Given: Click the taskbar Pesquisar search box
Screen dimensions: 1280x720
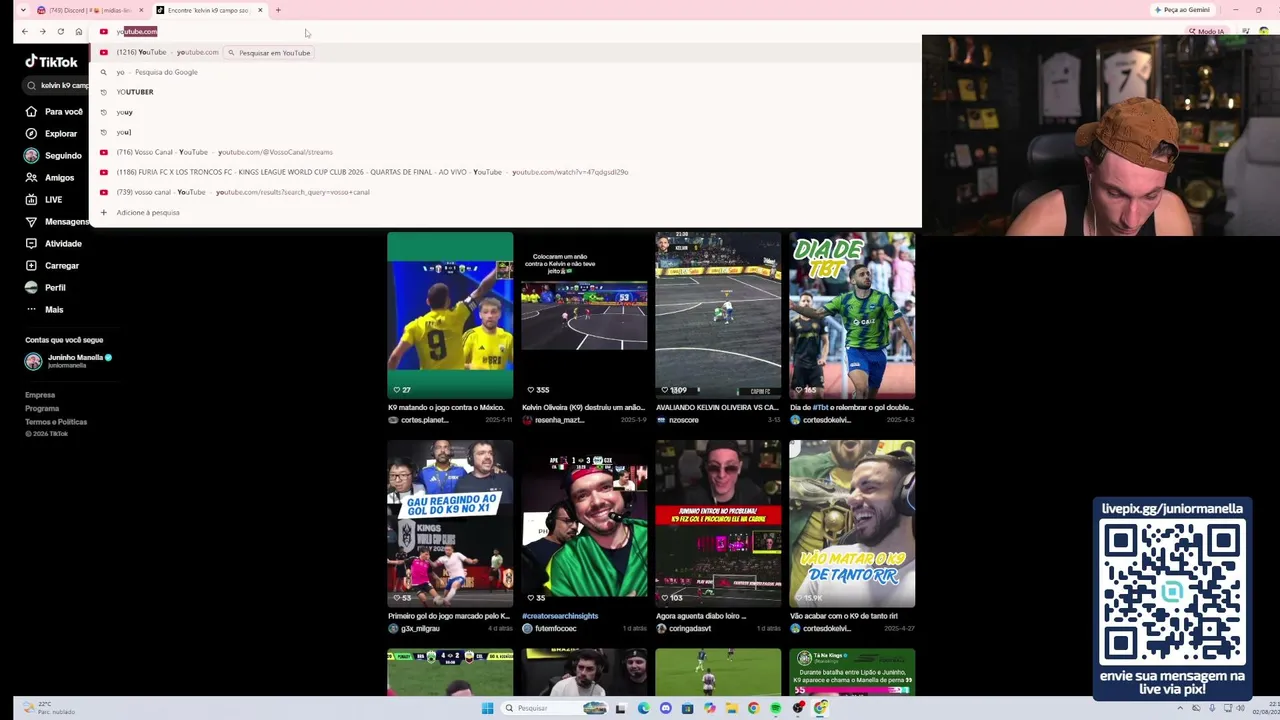Looking at the screenshot, I should [555, 708].
